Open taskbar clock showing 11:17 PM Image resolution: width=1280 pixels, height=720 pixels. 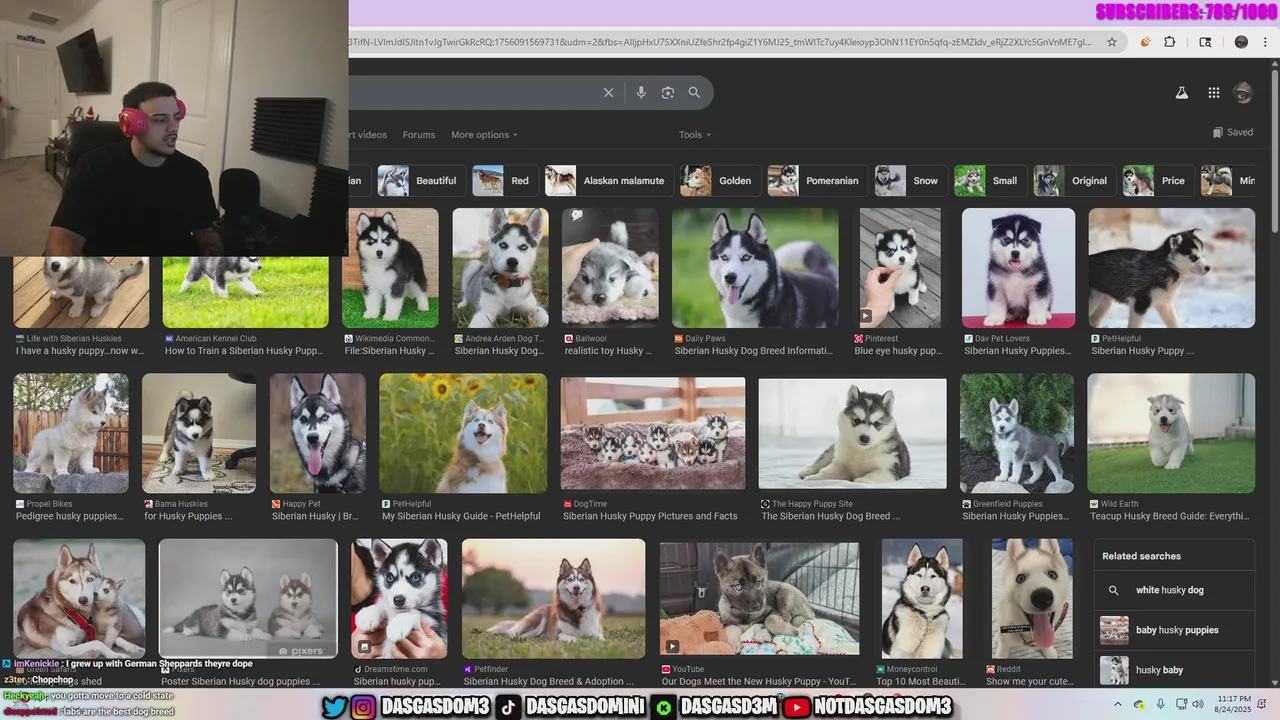[x=1232, y=704]
